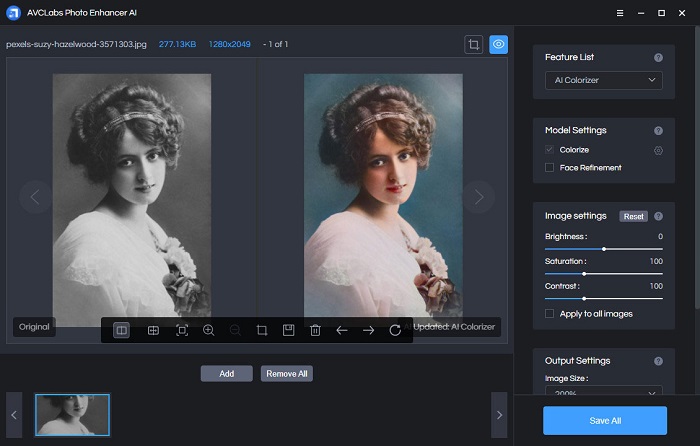The width and height of the screenshot is (700, 446).
Task: Open Model Settings help question icon
Action: pyautogui.click(x=658, y=131)
